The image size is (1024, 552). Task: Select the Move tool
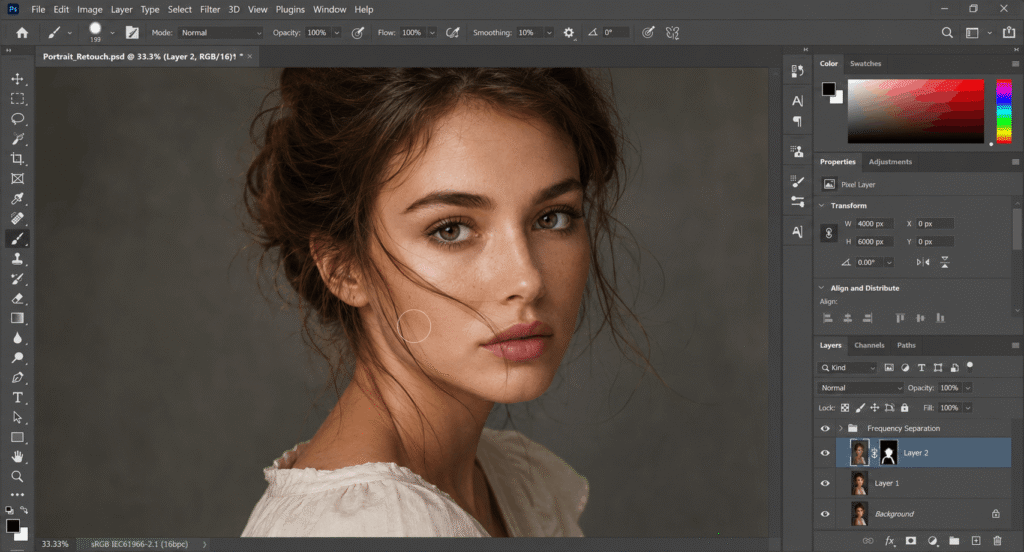18,79
